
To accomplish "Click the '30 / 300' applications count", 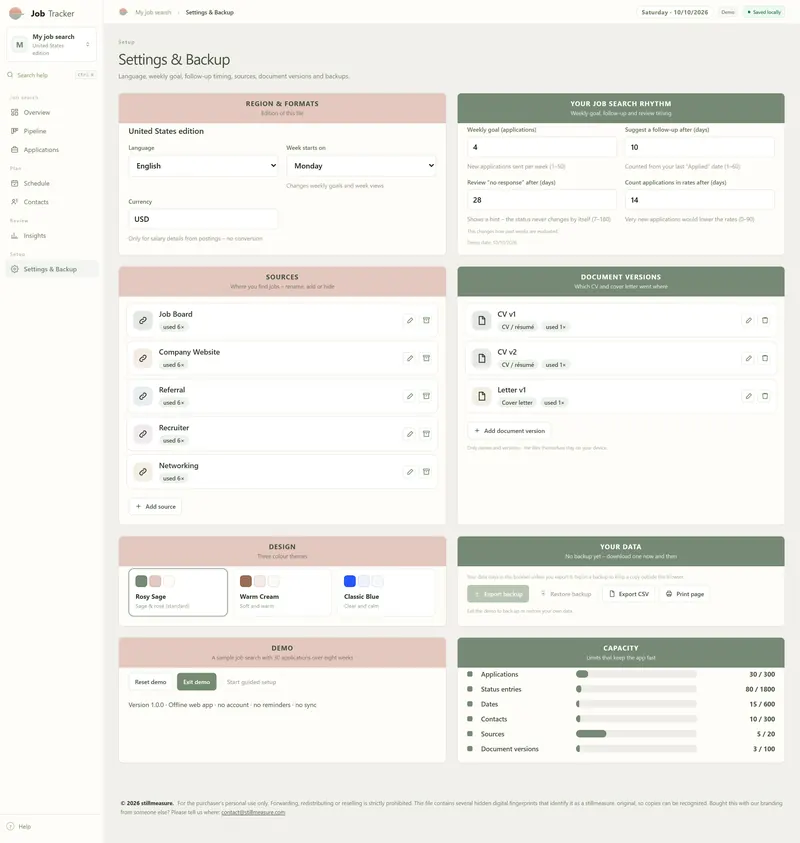I will click(762, 674).
